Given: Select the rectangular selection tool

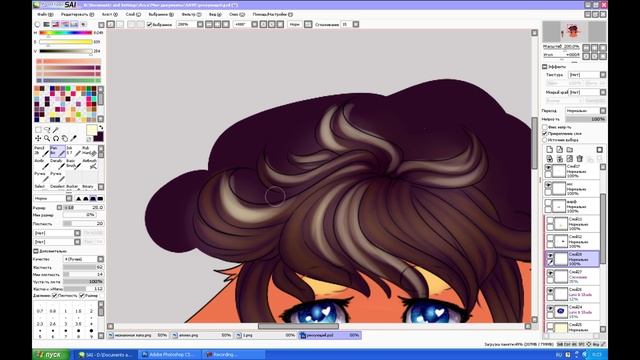Looking at the screenshot, I should point(38,130).
